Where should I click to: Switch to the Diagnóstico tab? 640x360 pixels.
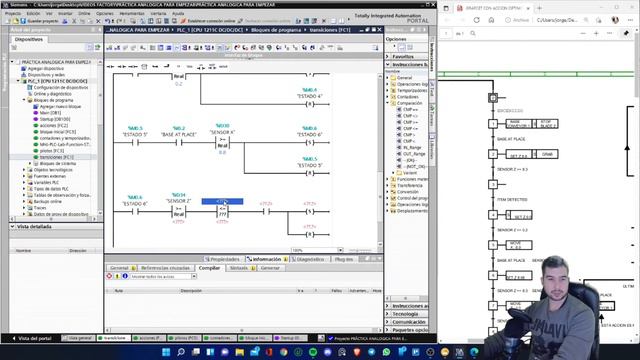pos(308,259)
